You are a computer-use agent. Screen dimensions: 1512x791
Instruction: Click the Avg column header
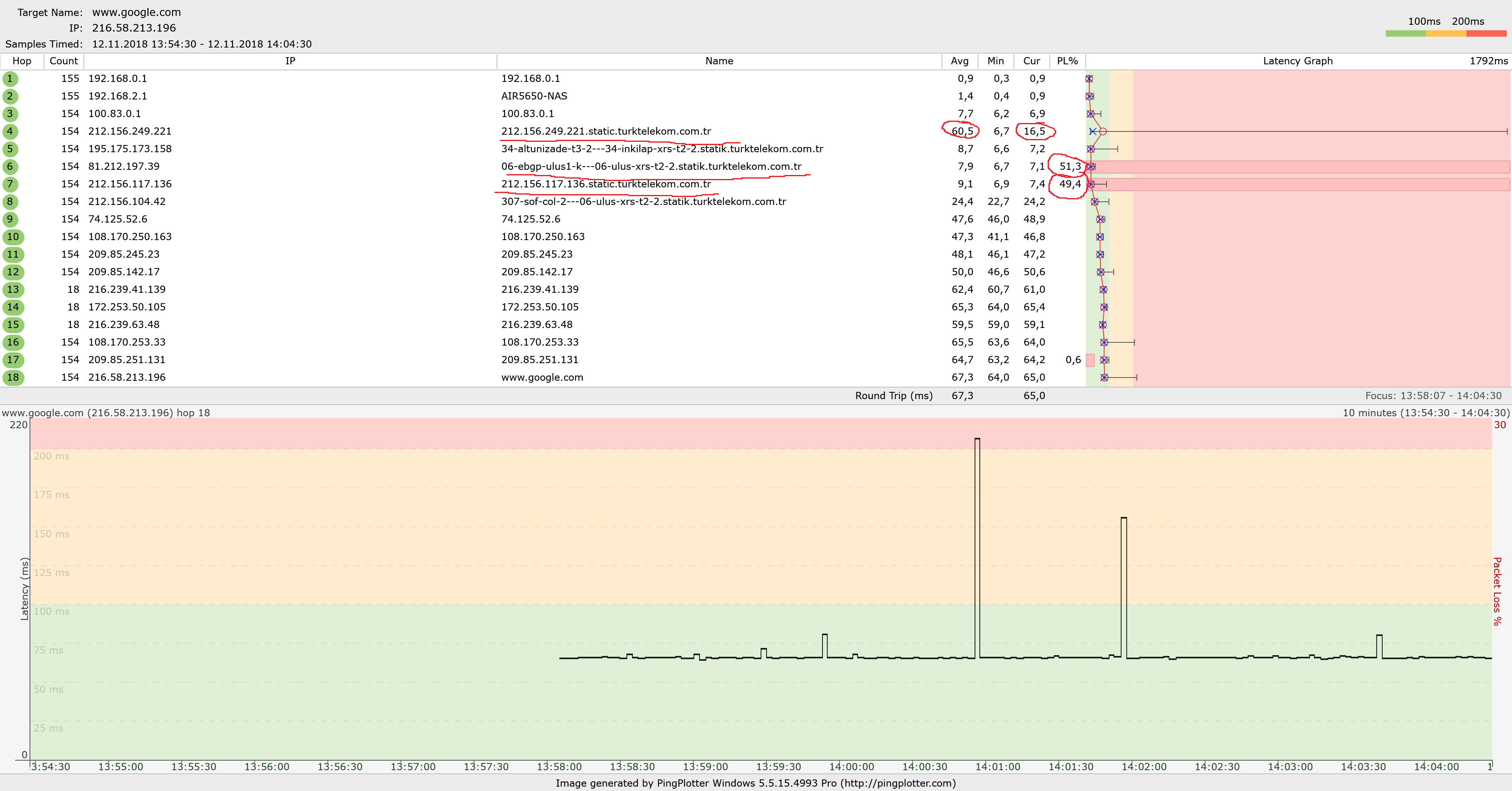pyautogui.click(x=960, y=61)
